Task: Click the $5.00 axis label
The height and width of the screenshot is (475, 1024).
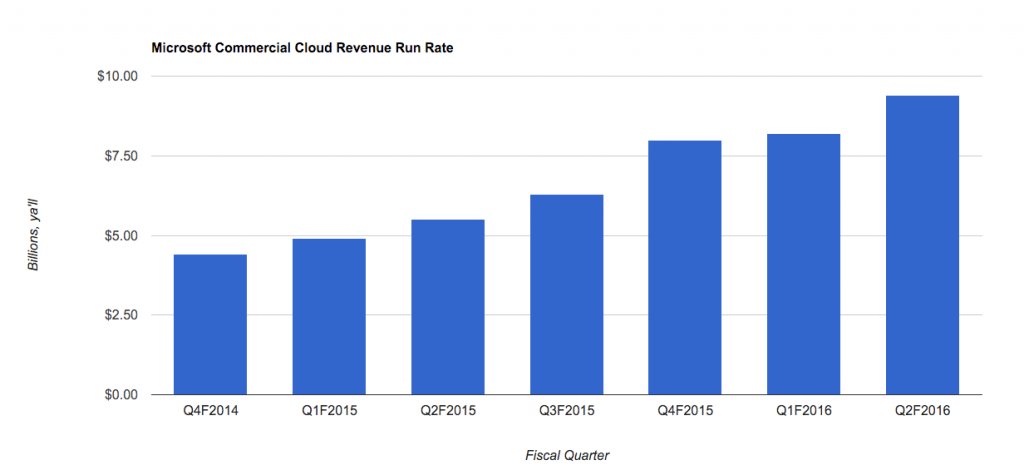Action: [120, 235]
